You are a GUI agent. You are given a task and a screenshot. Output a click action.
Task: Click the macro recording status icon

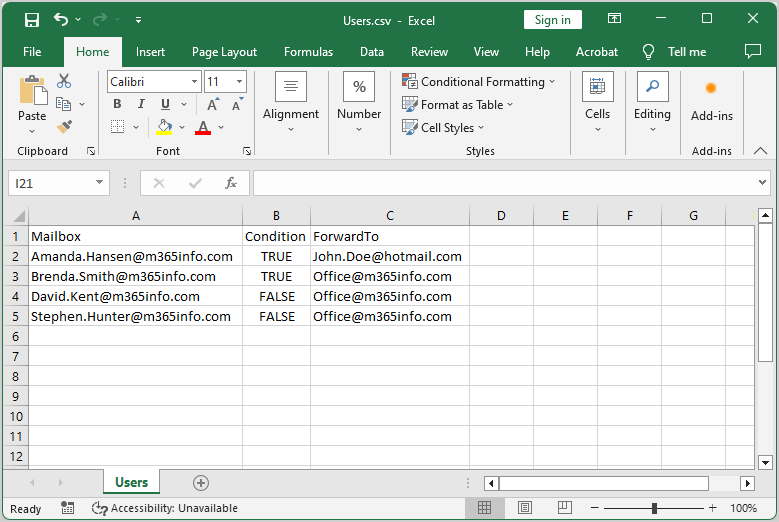[68, 508]
